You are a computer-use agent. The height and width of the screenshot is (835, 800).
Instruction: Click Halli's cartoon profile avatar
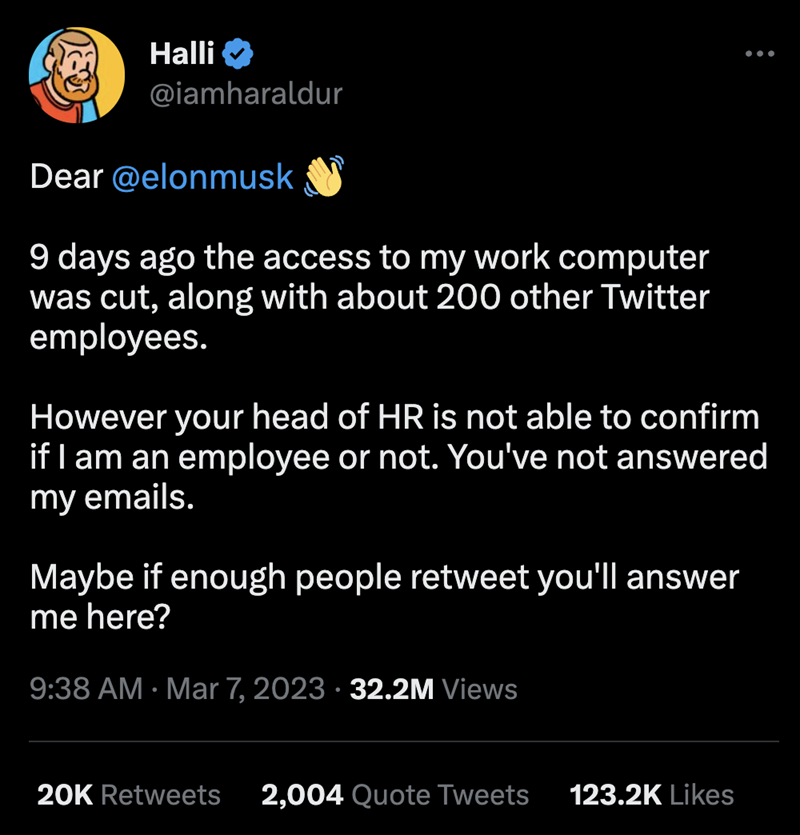pyautogui.click(x=78, y=75)
